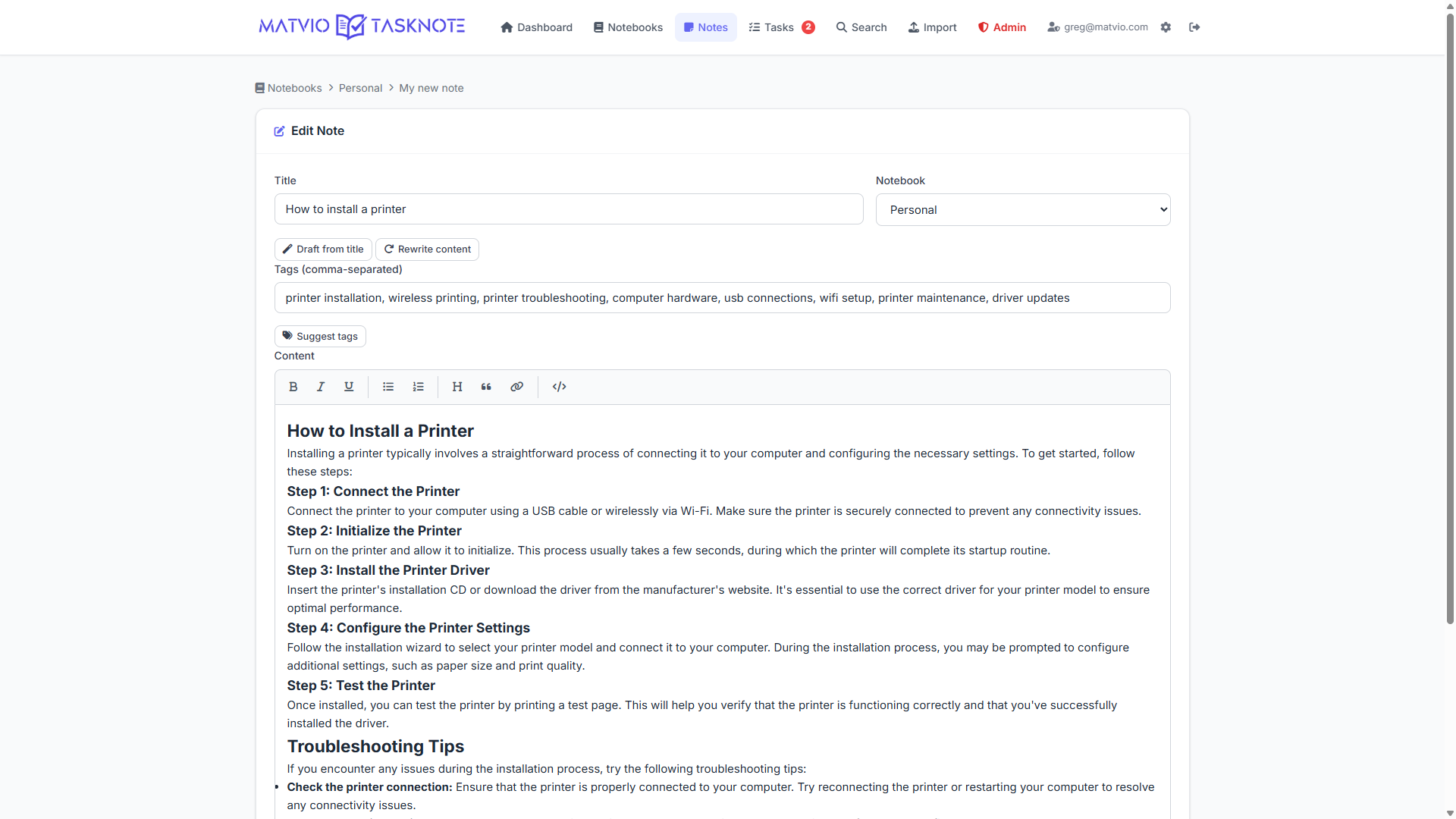Click the Personal breadcrumb link
1456x819 pixels.
pyautogui.click(x=360, y=88)
